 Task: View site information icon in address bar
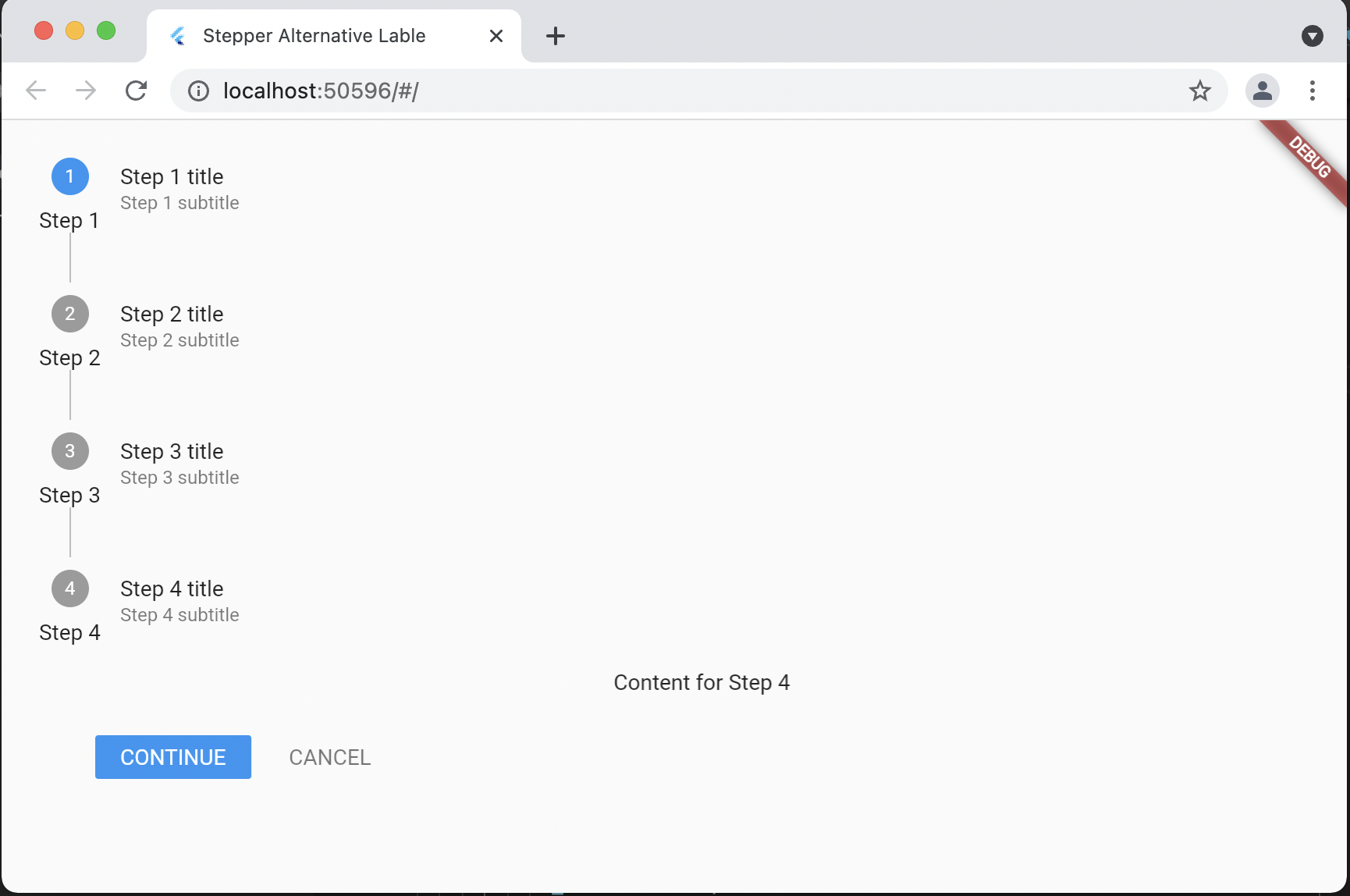coord(199,91)
